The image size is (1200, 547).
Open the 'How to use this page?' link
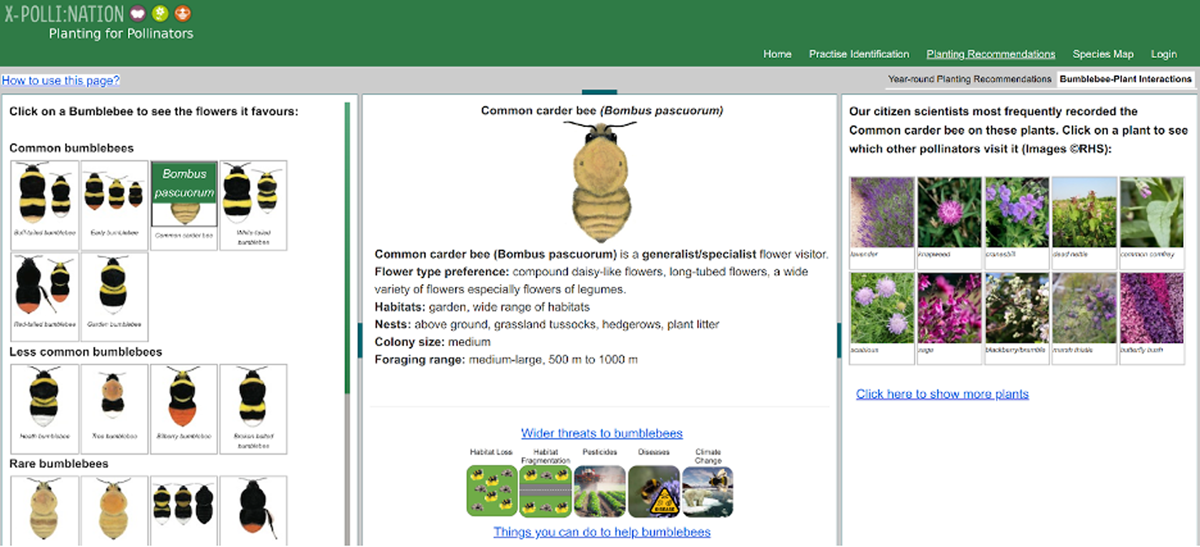[61, 80]
